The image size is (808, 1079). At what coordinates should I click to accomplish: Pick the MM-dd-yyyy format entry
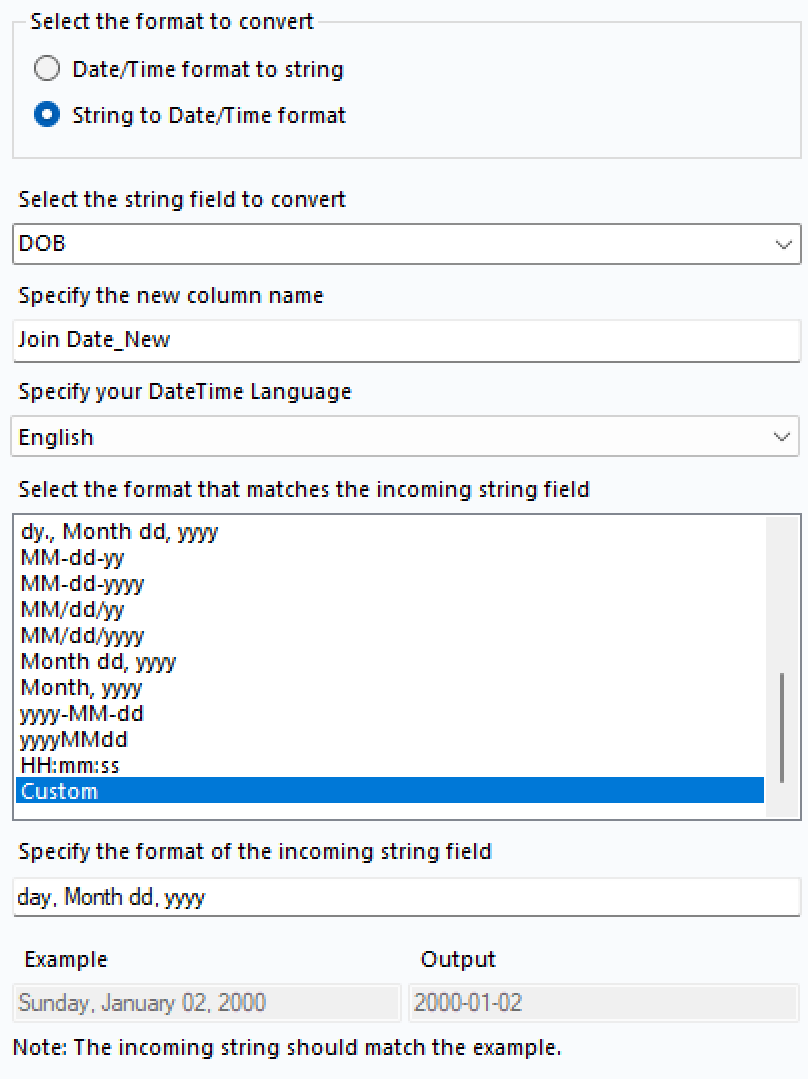pos(82,584)
